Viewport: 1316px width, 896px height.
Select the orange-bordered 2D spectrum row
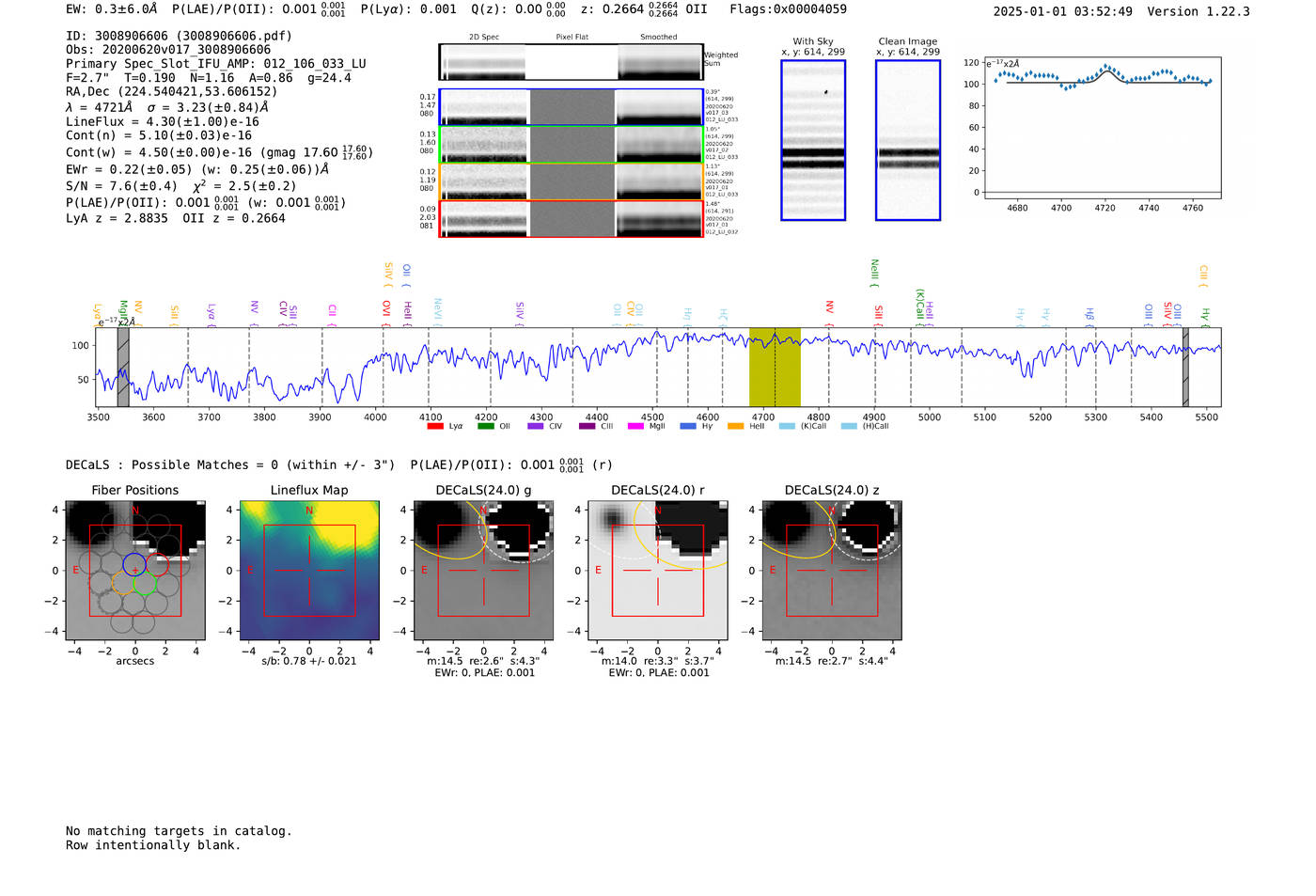click(572, 181)
